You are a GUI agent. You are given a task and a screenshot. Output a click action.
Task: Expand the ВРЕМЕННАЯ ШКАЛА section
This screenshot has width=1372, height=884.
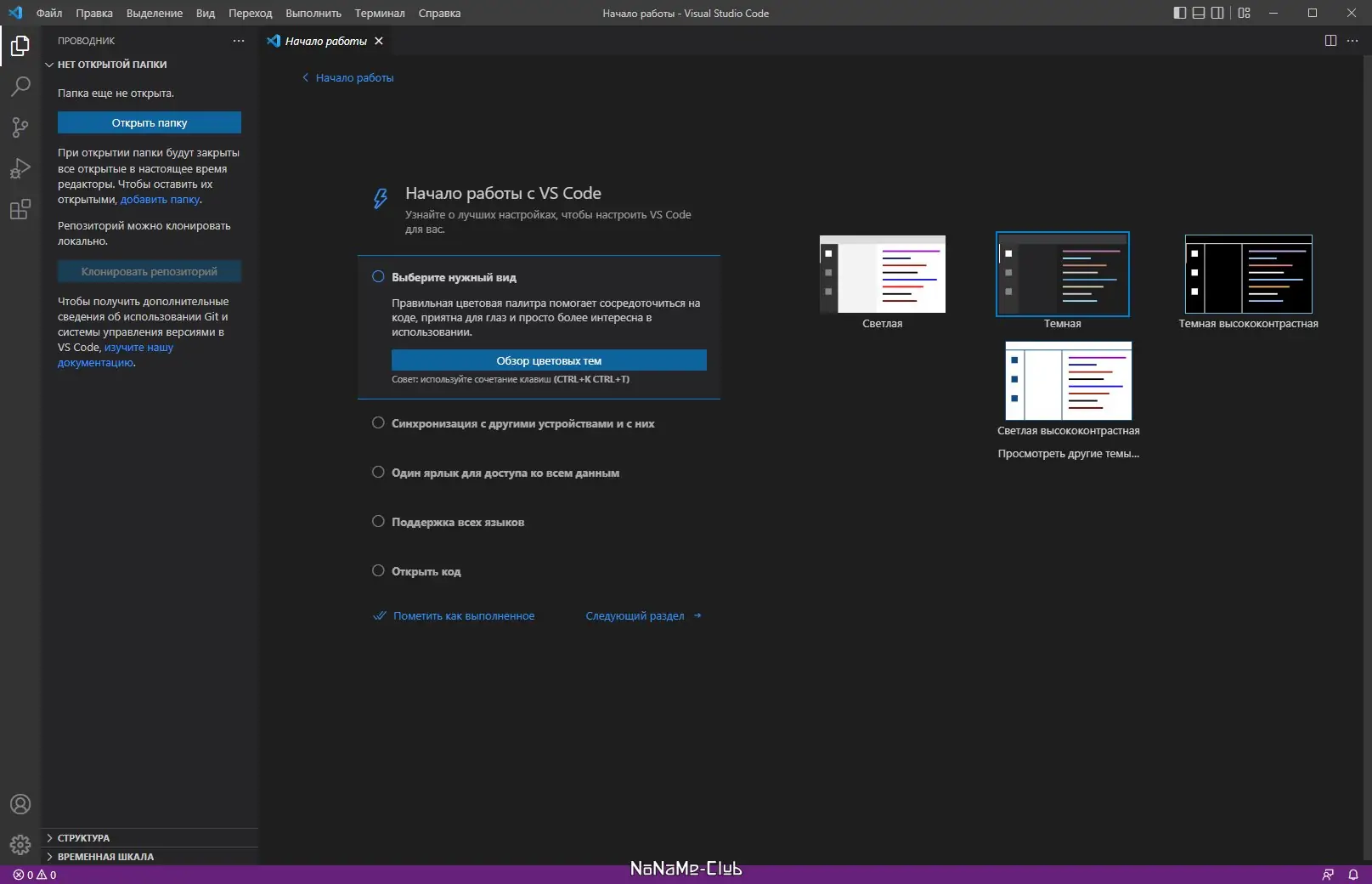point(150,857)
